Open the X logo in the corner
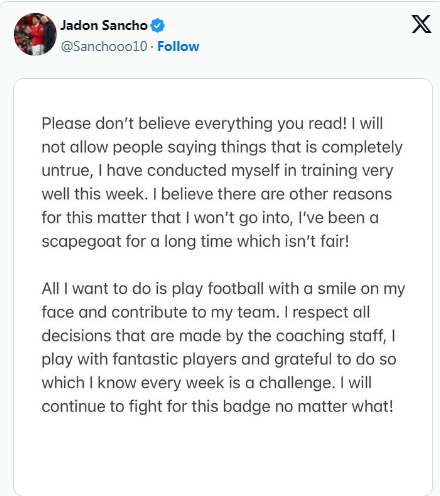This screenshot has height=496, width=440. [x=421, y=24]
